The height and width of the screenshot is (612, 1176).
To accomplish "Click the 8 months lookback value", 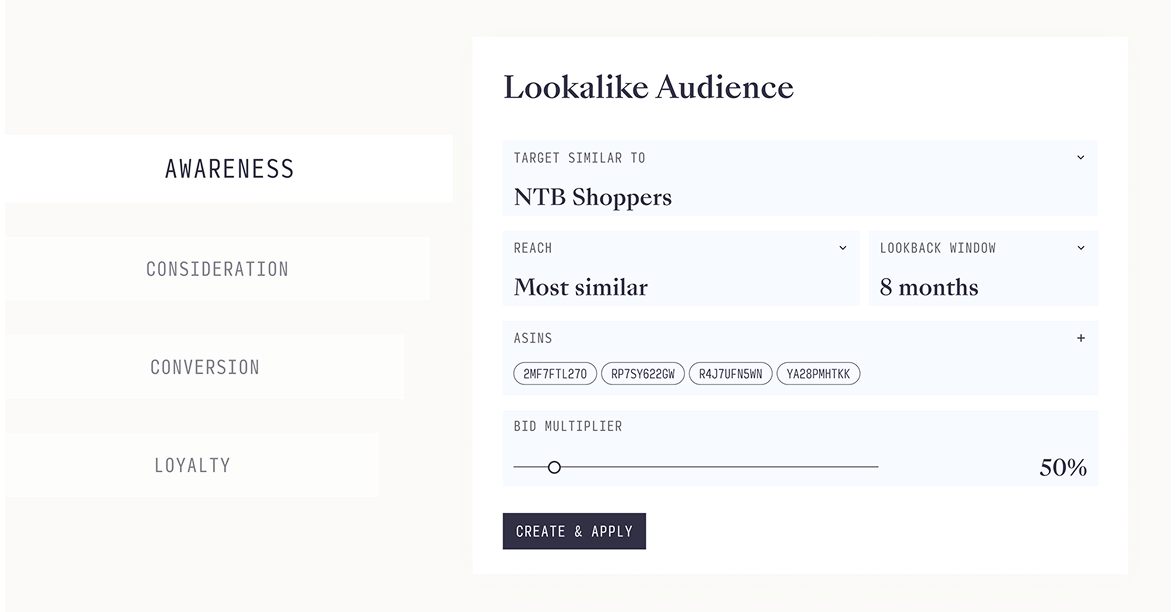I will 929,287.
